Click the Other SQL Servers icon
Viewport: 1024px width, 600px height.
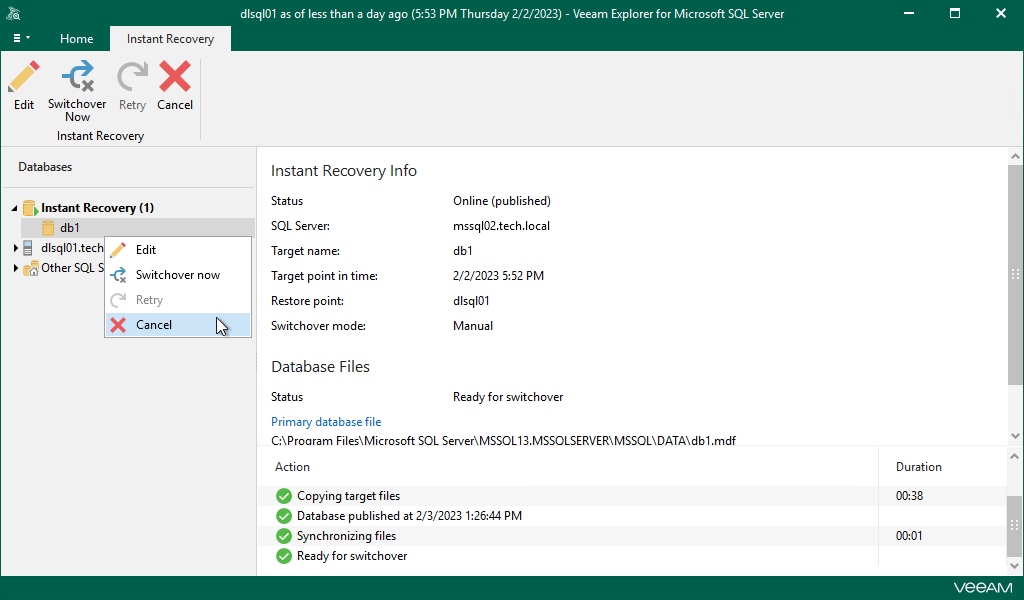coord(31,268)
